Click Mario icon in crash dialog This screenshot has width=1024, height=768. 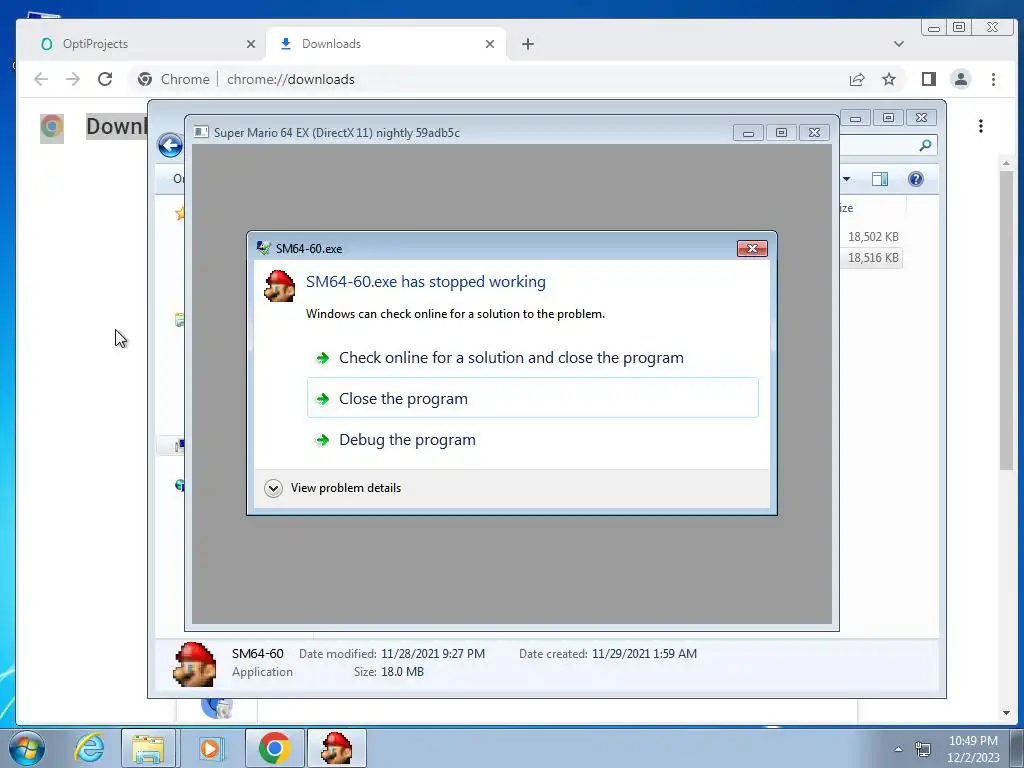[x=279, y=286]
